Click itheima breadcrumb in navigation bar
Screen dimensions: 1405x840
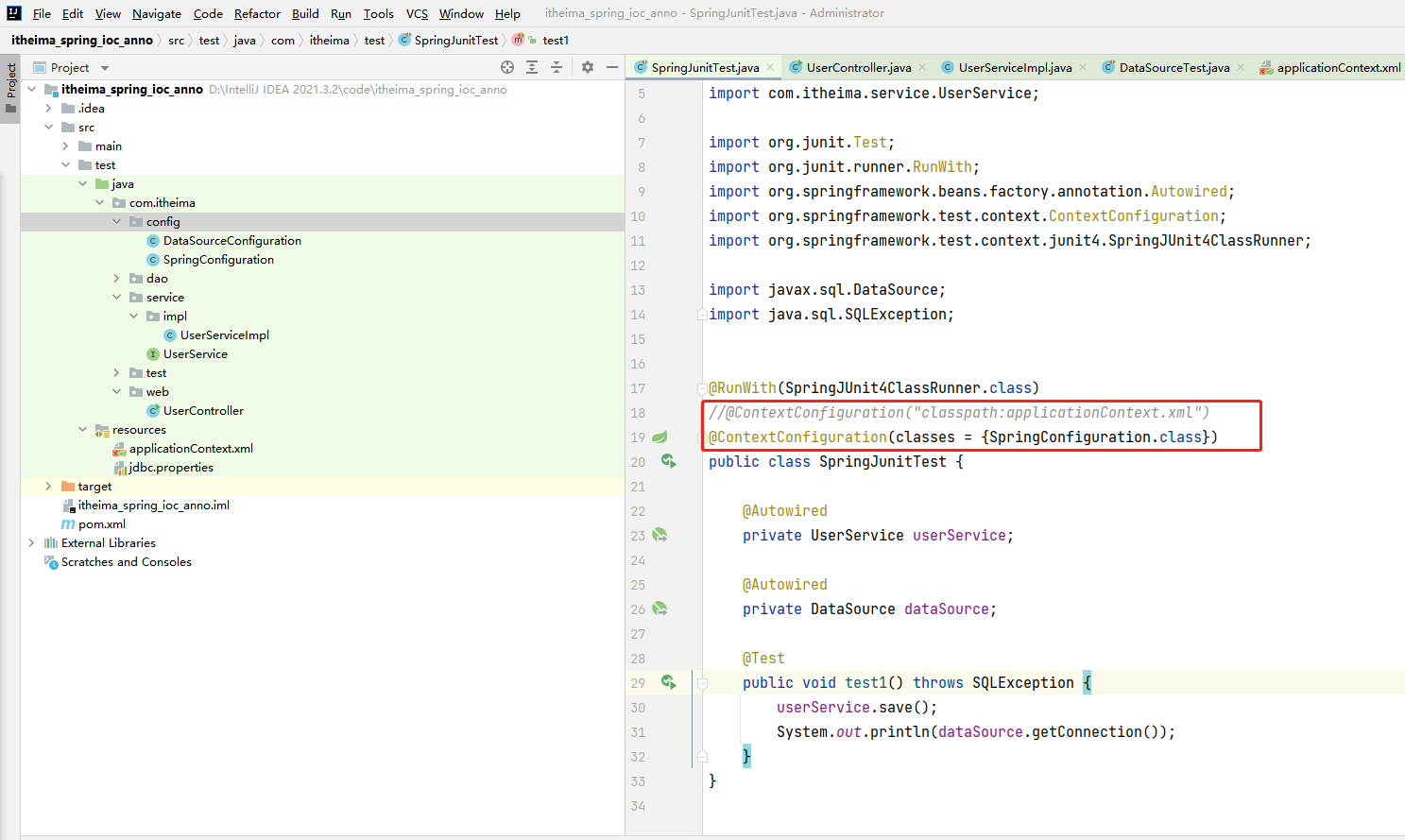tap(329, 40)
